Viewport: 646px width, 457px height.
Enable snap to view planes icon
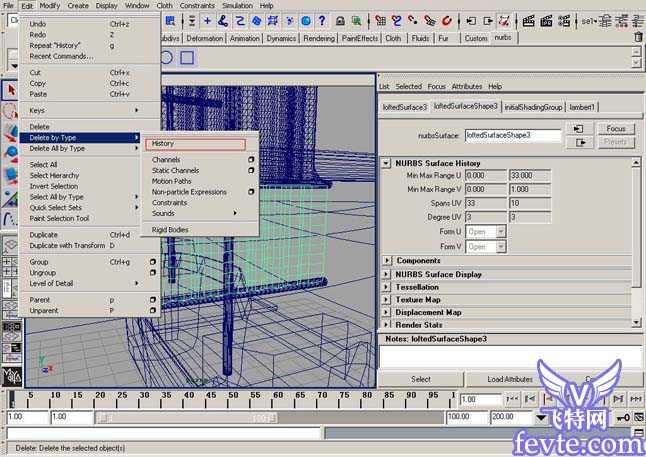pos(430,21)
